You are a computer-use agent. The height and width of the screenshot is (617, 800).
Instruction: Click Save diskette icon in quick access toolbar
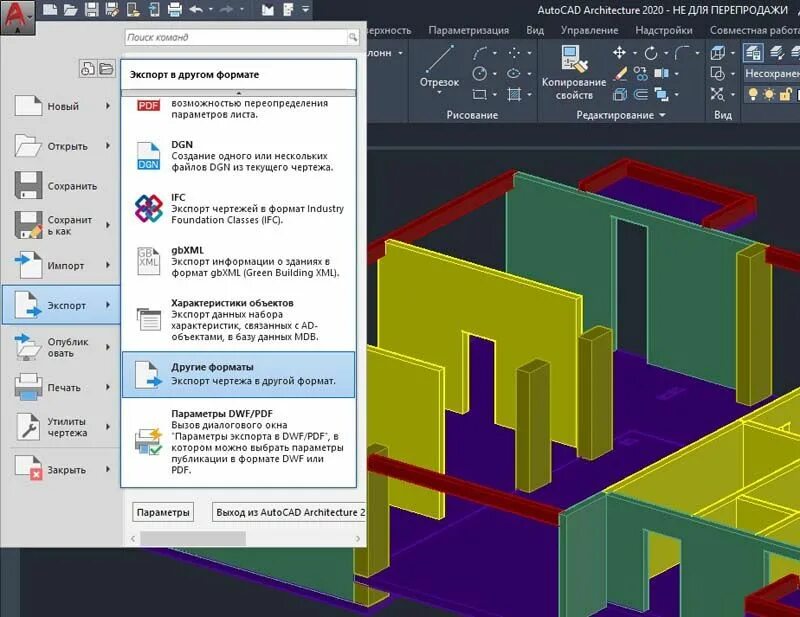pos(92,9)
